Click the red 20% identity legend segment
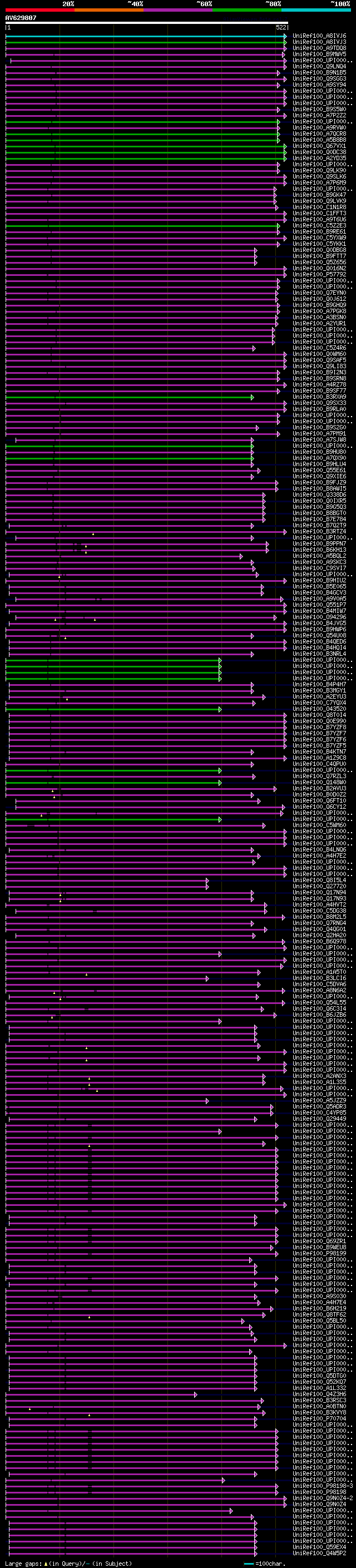 39,10
